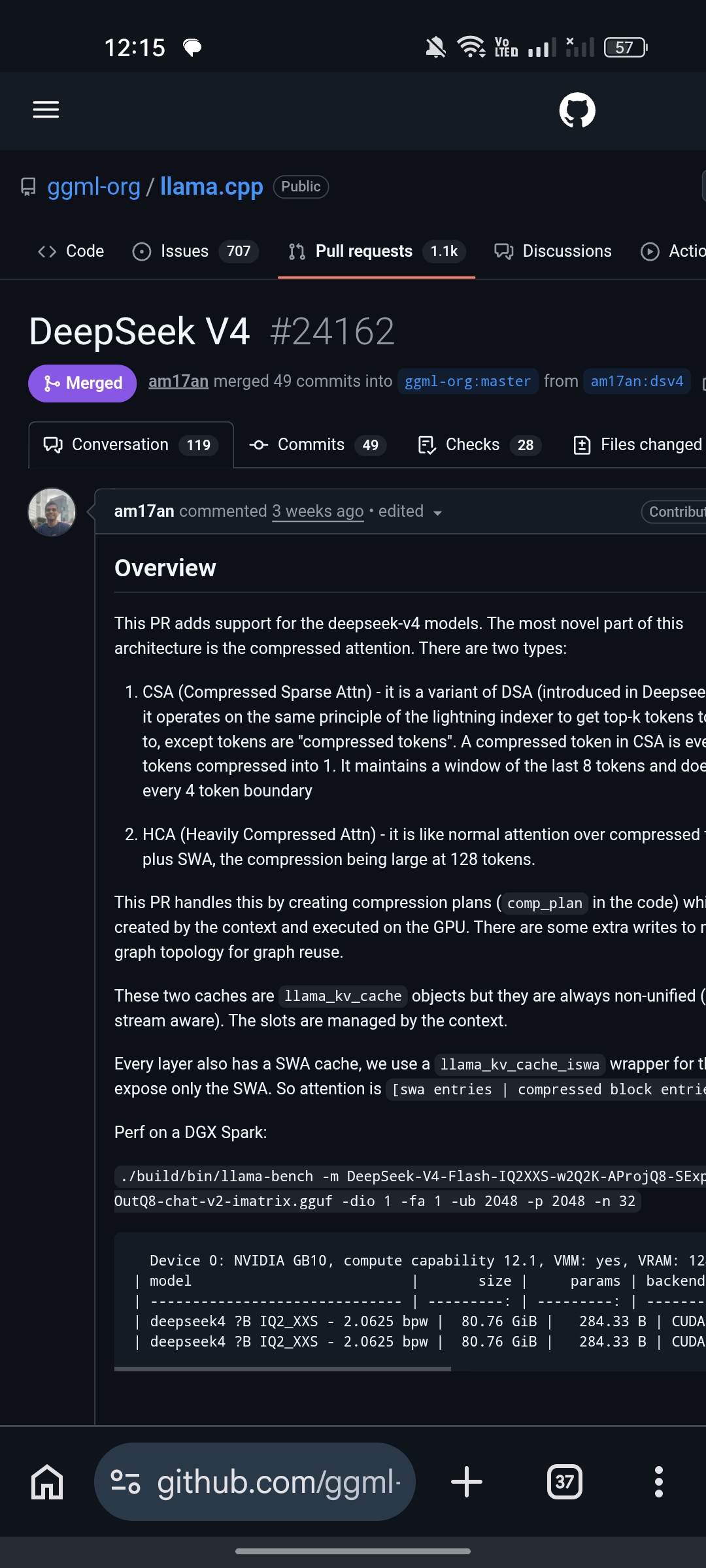The width and height of the screenshot is (706, 1568).
Task: Open am17an's profile avatar
Action: (x=52, y=512)
